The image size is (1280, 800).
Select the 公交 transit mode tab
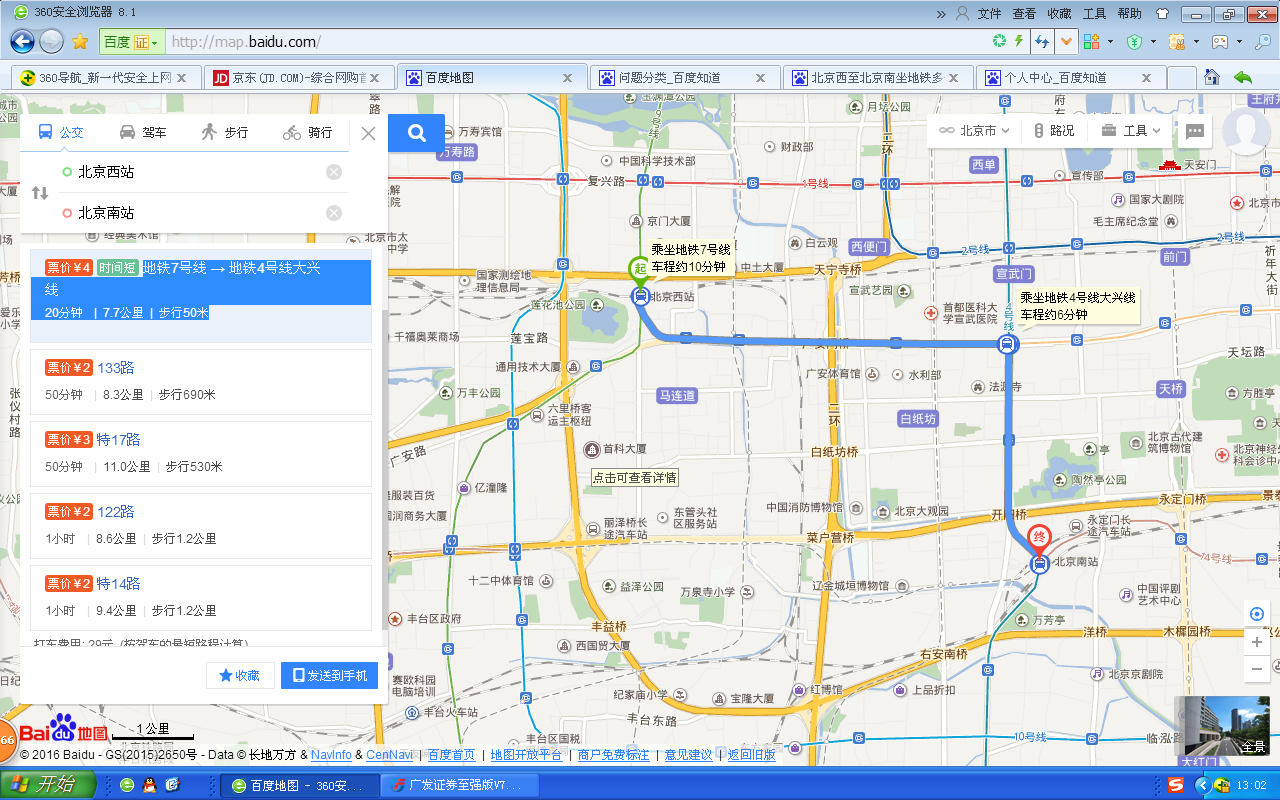pos(61,132)
